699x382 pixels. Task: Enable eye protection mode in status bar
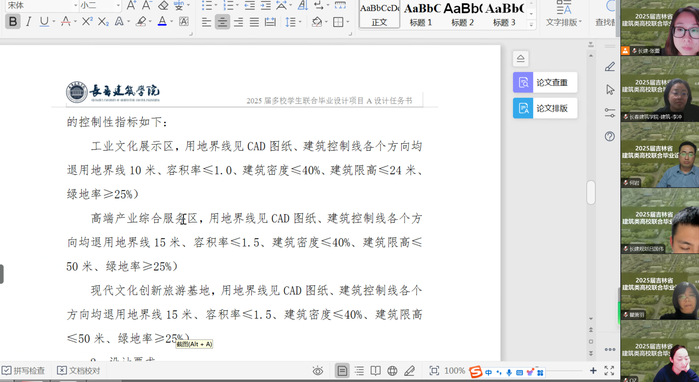point(317,370)
